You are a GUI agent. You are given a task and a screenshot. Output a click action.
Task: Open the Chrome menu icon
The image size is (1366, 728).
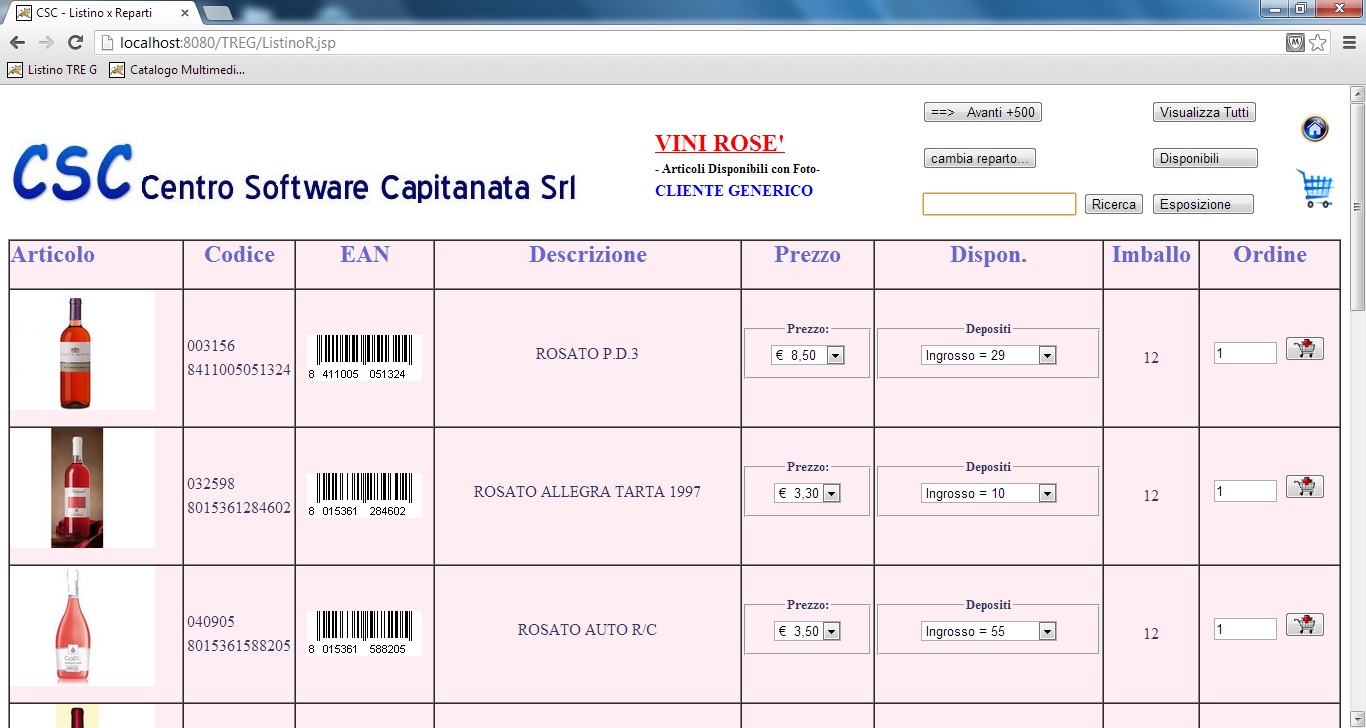pyautogui.click(x=1348, y=43)
